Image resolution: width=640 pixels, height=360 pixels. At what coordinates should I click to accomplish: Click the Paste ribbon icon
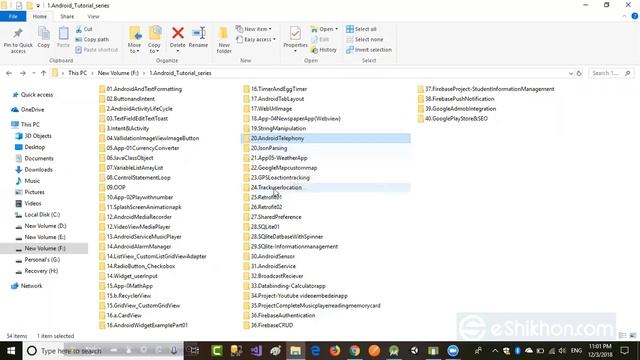pos(63,38)
